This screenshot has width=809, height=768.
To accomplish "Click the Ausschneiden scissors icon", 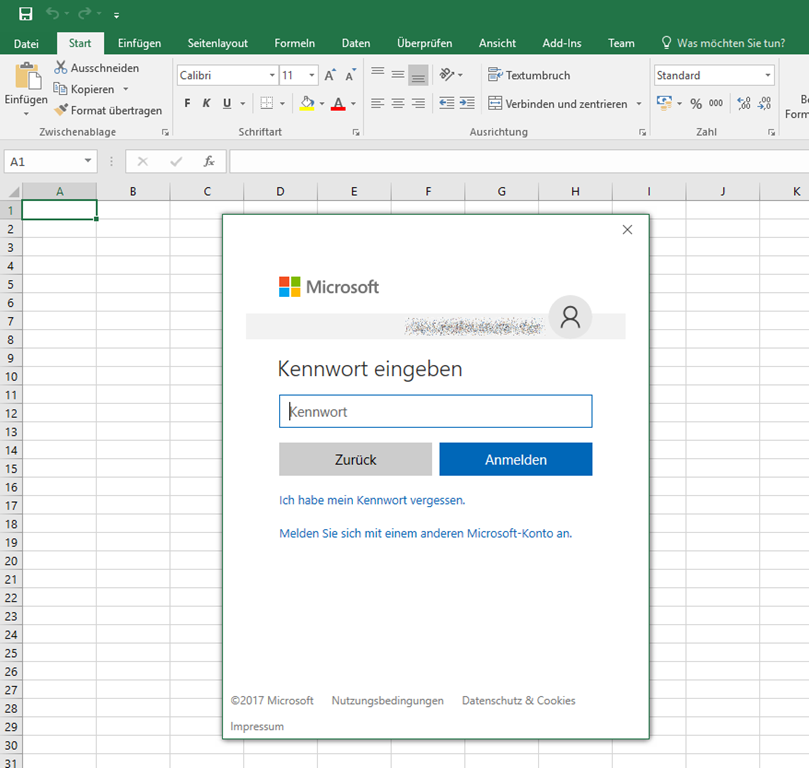I will click(x=61, y=68).
